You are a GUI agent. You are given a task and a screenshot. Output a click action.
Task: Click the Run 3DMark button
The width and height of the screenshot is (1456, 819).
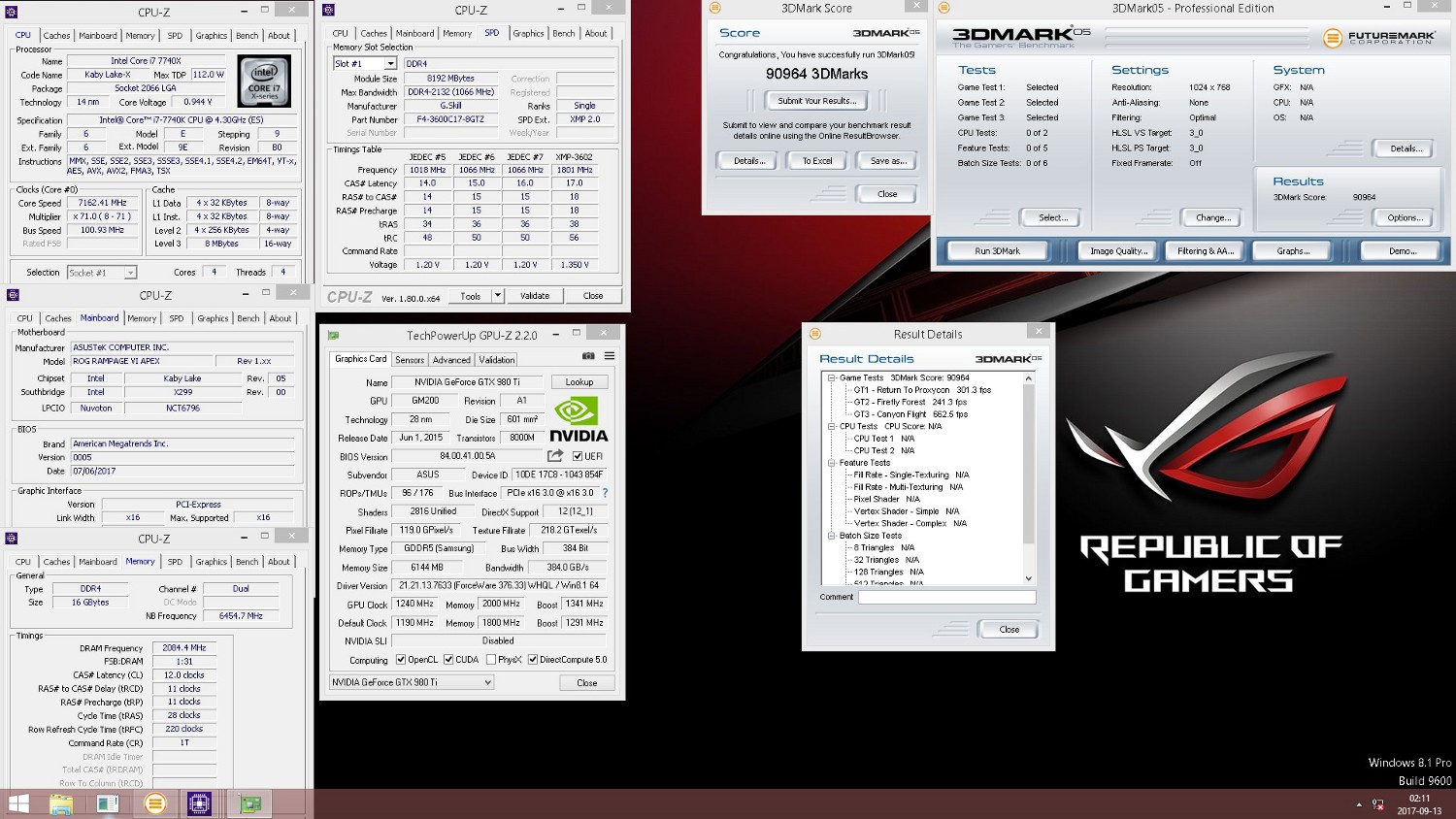click(x=998, y=251)
